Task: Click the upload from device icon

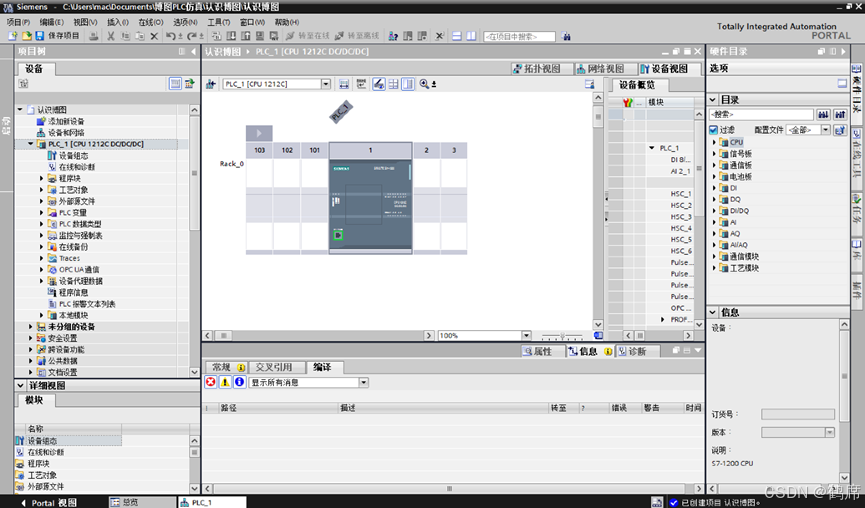Action: [x=245, y=36]
